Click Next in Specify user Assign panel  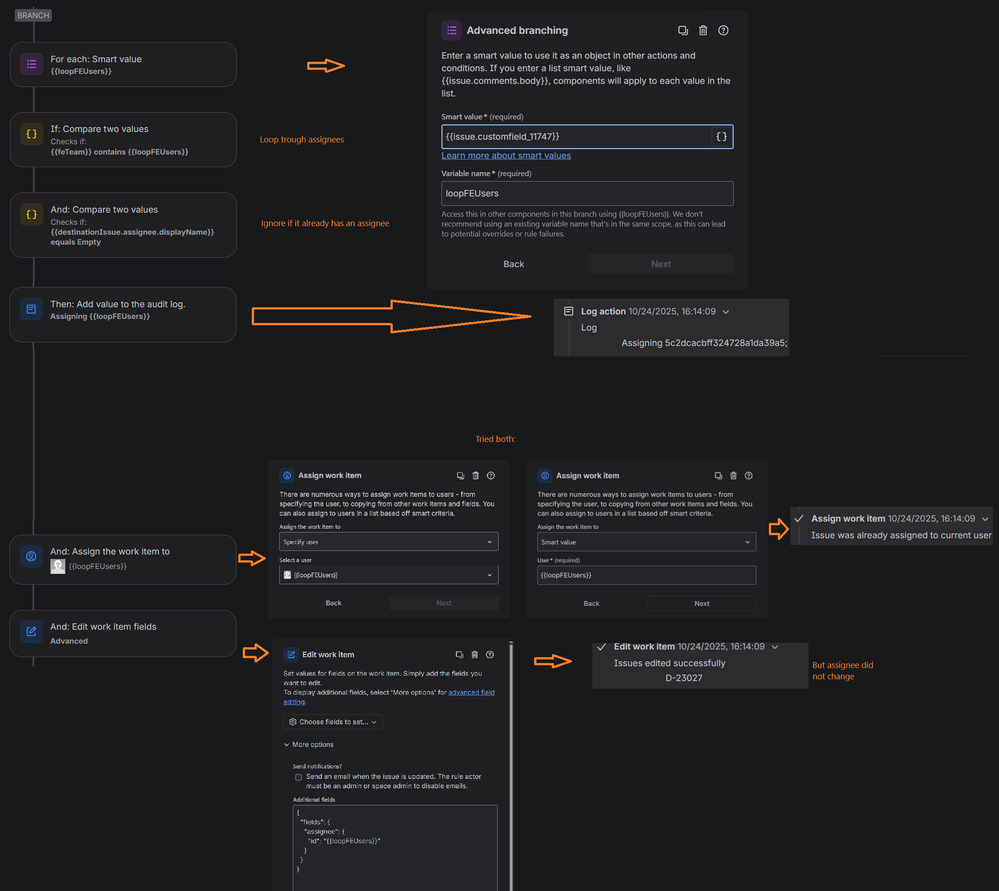(444, 603)
